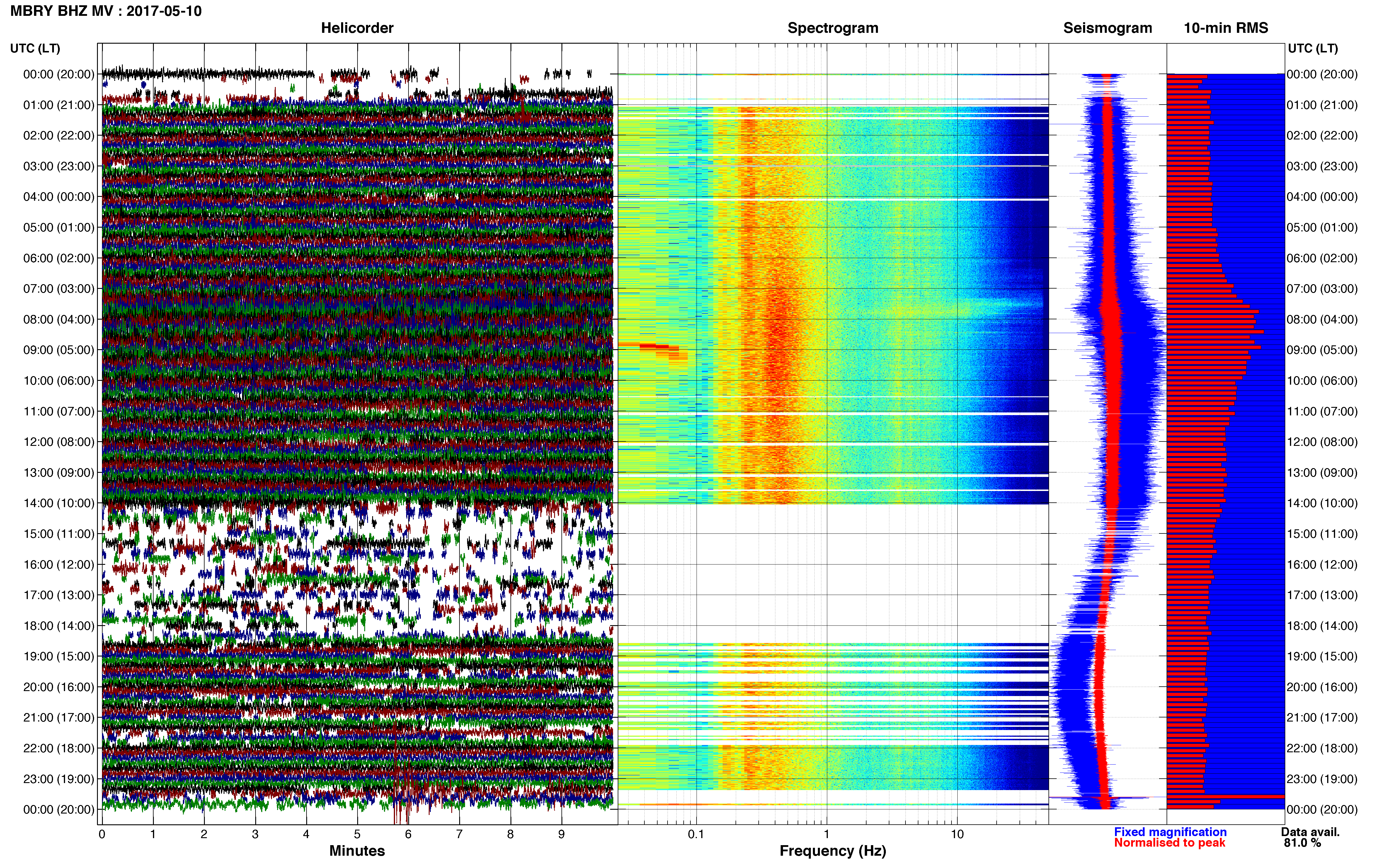The image size is (1389, 868).
Task: Click Helicorder-side '08:00 (04:00)' time label
Action: pos(59,319)
